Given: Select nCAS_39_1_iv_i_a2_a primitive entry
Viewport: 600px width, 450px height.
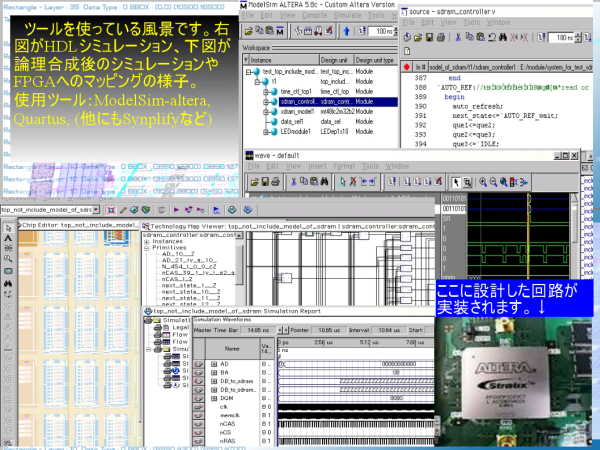Looking at the screenshot, I should tap(198, 273).
